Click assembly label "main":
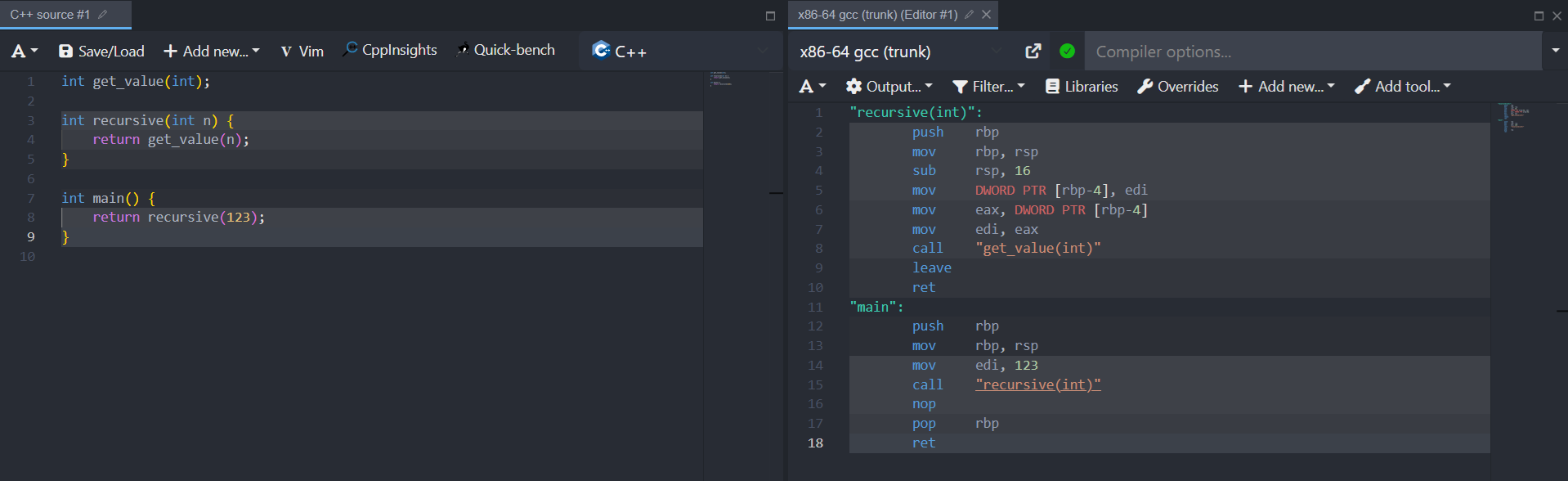This screenshot has width=1568, height=481. [876, 307]
